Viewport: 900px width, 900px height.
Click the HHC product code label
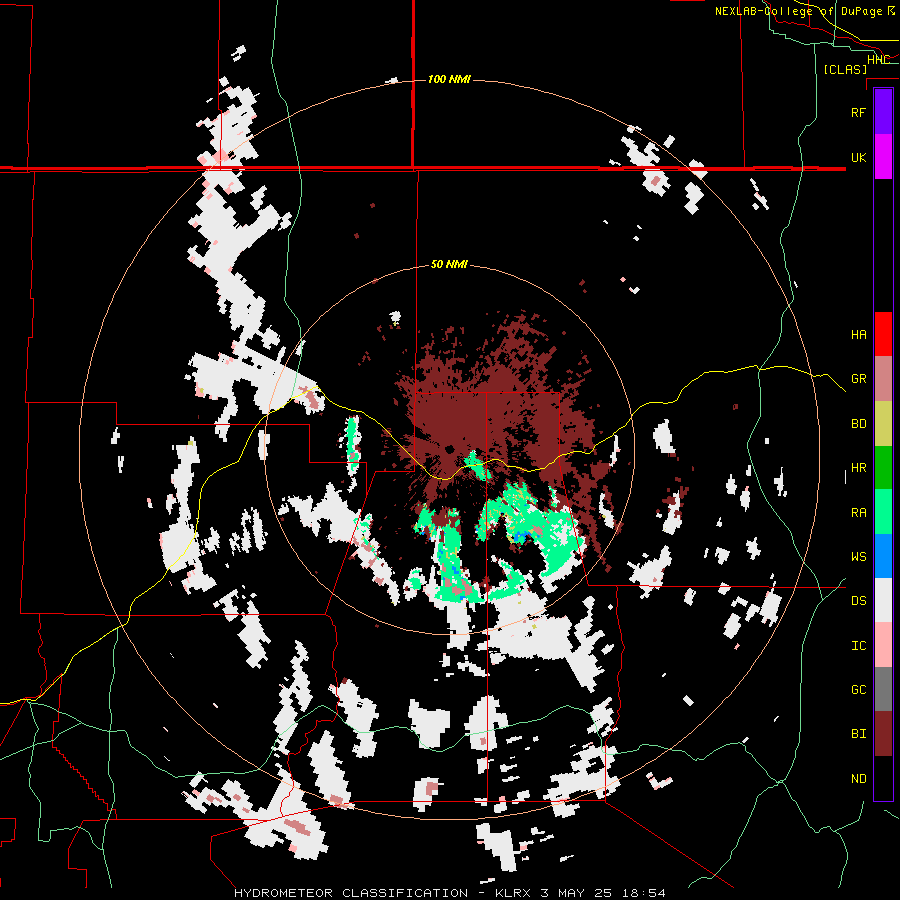(x=878, y=60)
